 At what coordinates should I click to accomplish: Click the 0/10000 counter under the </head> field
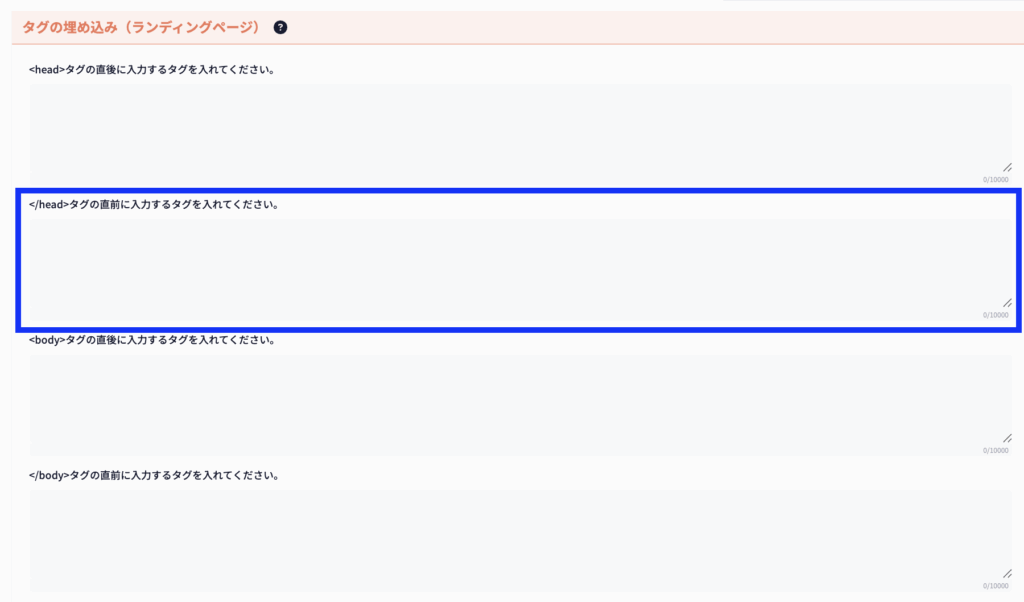pos(995,315)
